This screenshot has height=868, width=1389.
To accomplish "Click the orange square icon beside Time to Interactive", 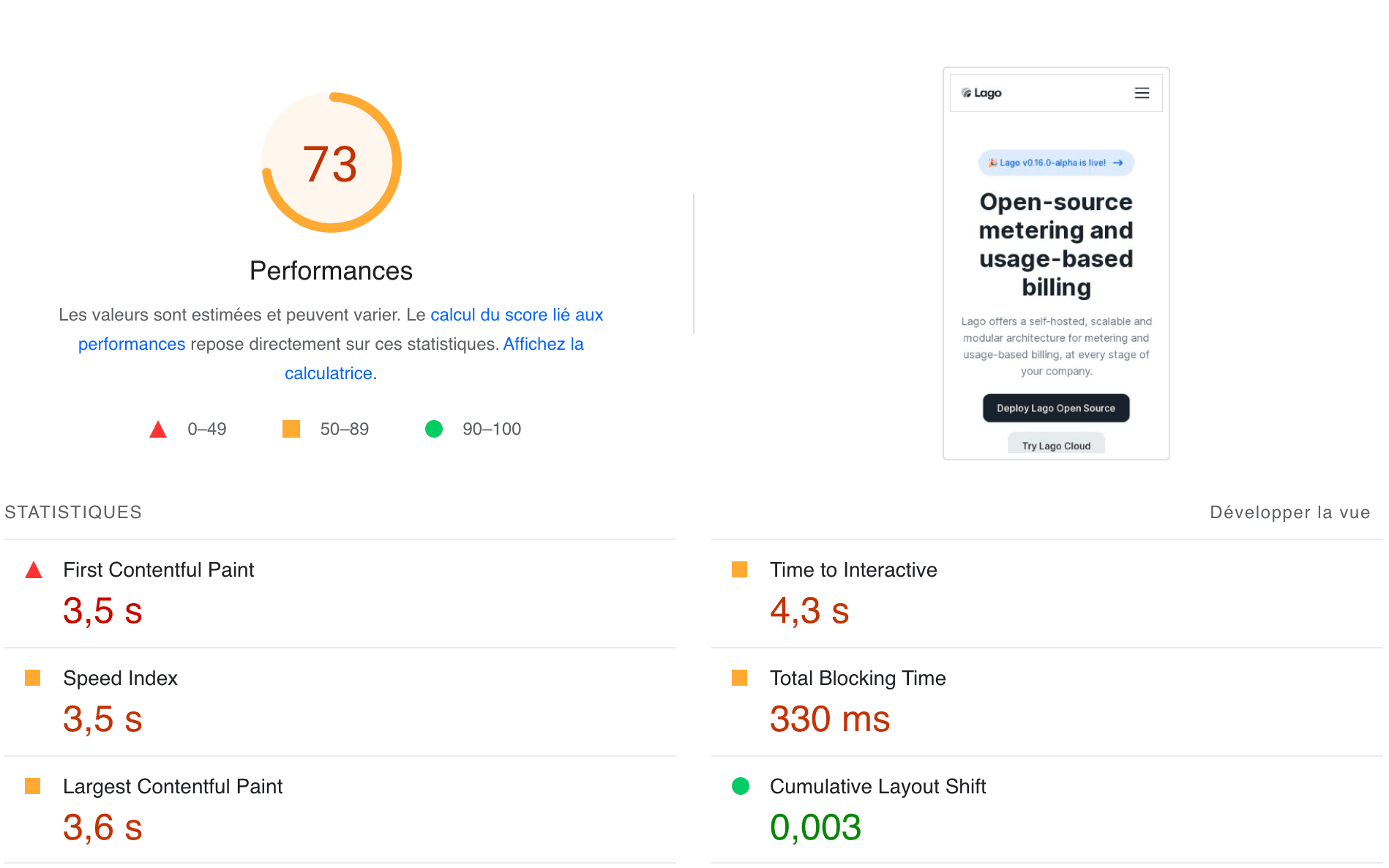I will [740, 569].
